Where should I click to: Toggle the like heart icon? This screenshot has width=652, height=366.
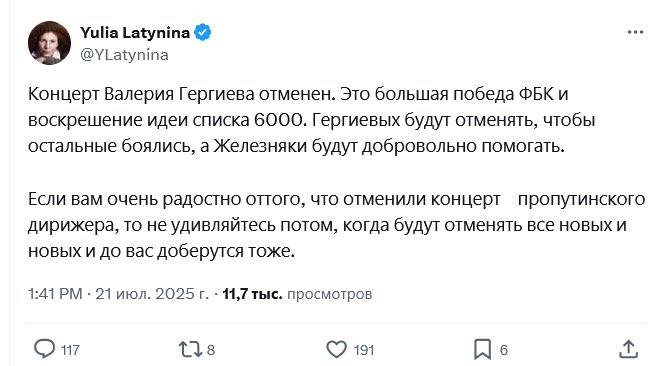[336, 349]
